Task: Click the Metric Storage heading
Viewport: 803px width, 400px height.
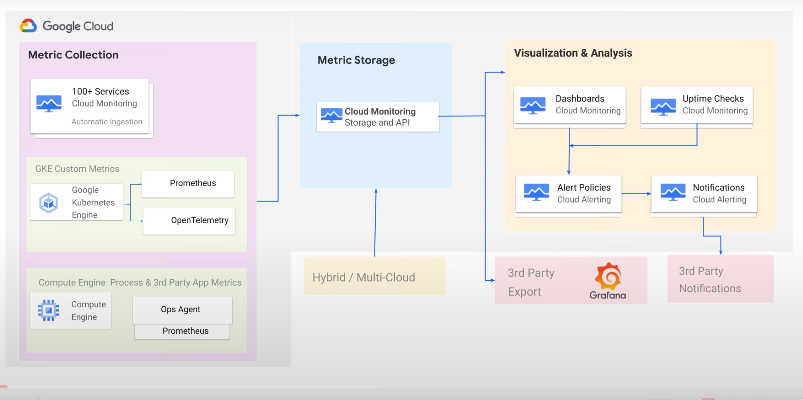Action: click(356, 60)
